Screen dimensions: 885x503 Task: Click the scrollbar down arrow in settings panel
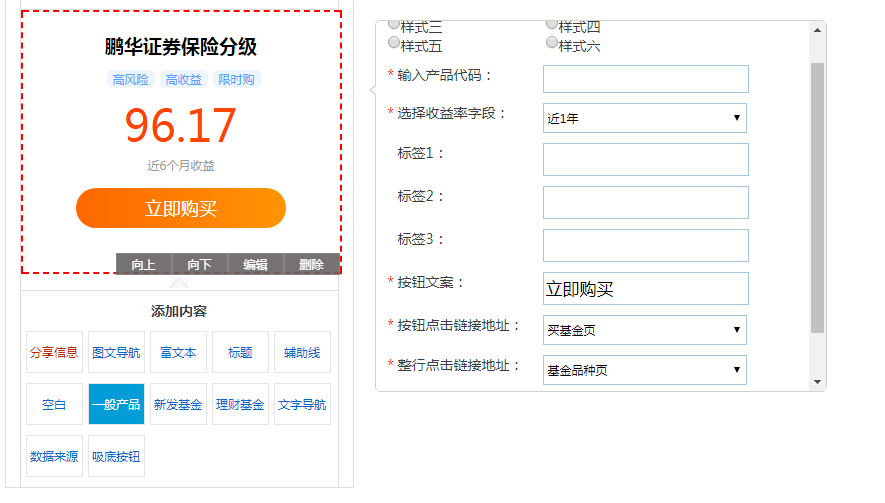pyautogui.click(x=817, y=382)
